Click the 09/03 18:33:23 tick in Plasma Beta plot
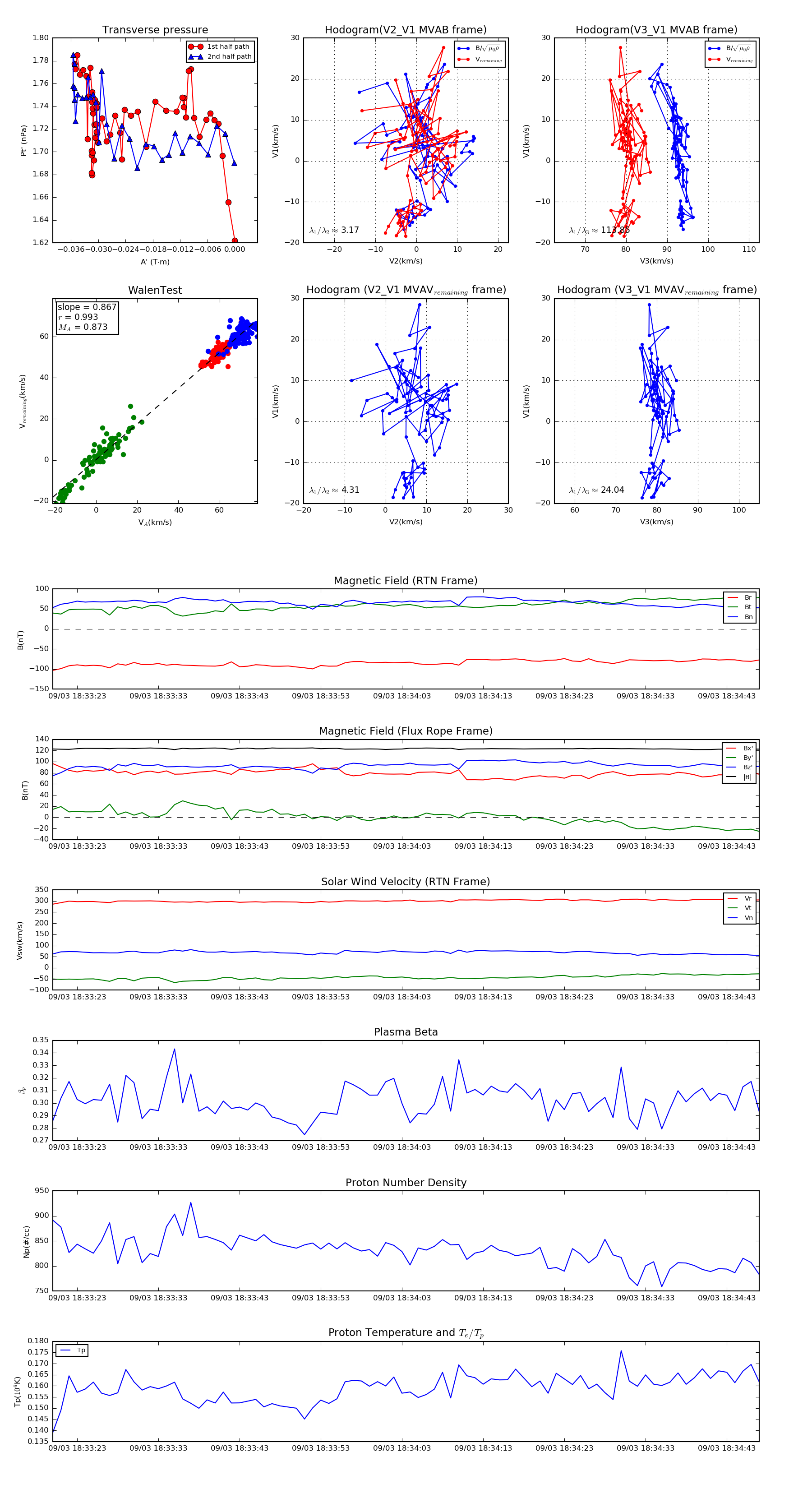812x1489 pixels. [x=77, y=1147]
